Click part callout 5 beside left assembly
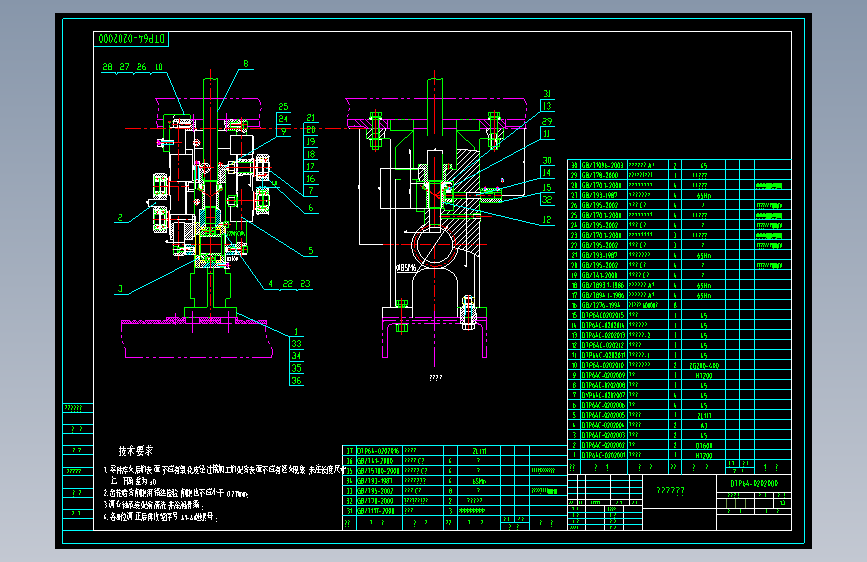867x562 pixels. 311,251
